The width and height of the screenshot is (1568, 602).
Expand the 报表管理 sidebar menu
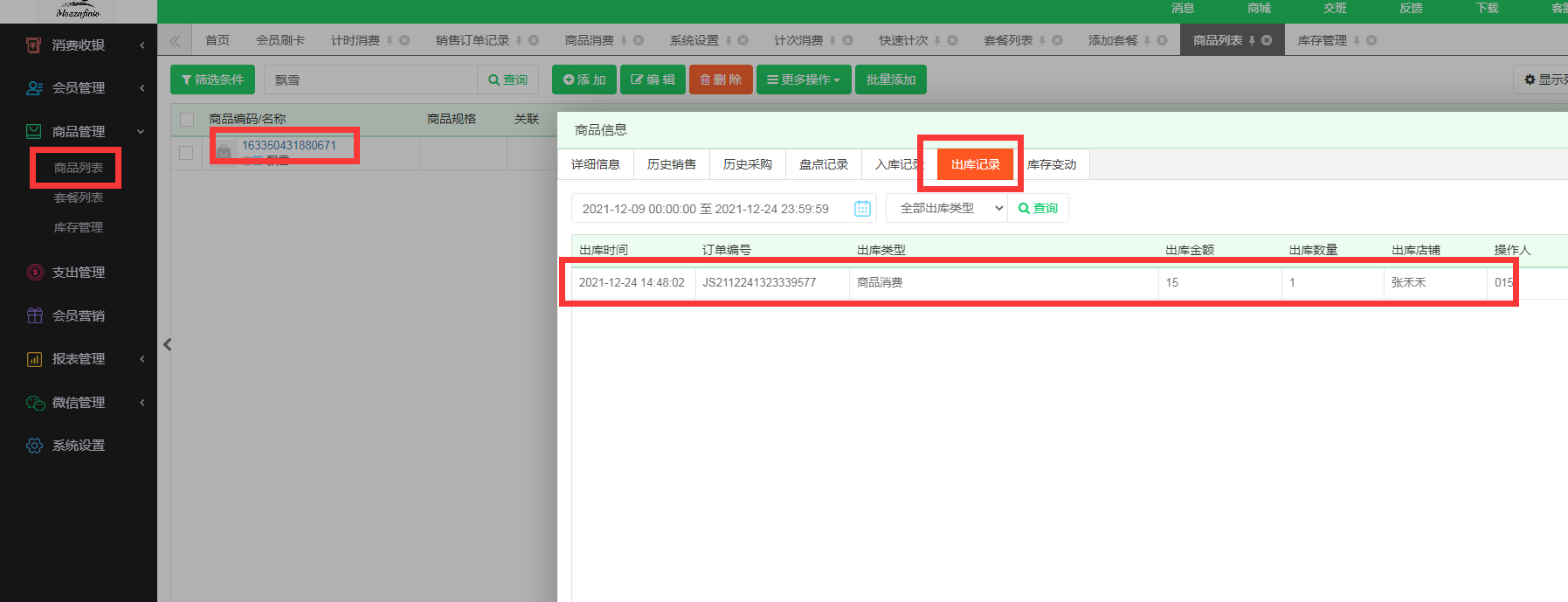[x=79, y=359]
